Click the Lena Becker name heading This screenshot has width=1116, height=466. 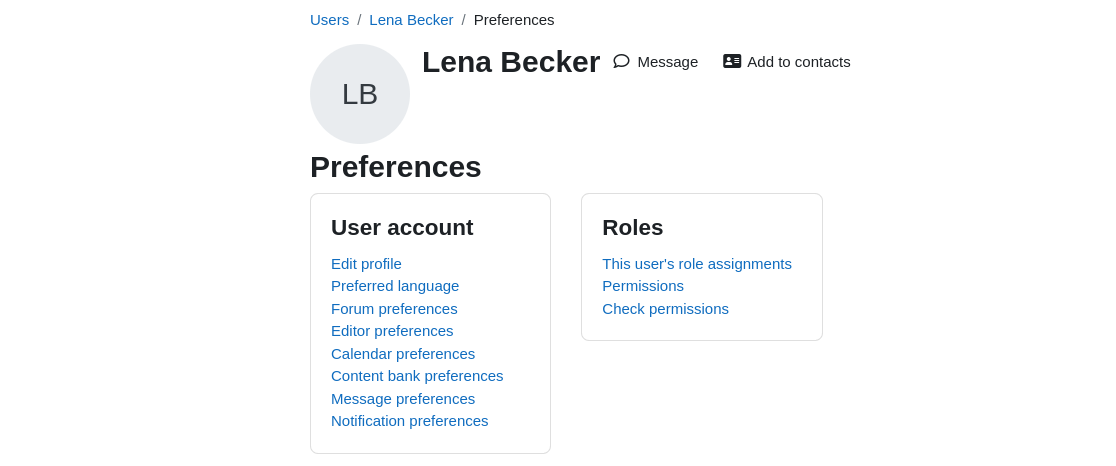(511, 62)
